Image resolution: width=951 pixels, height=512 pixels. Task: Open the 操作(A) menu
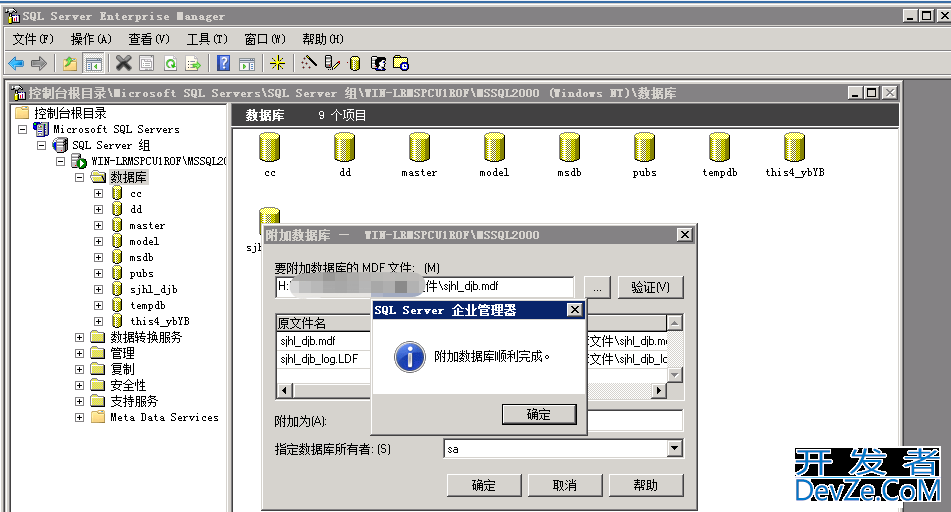tap(91, 39)
